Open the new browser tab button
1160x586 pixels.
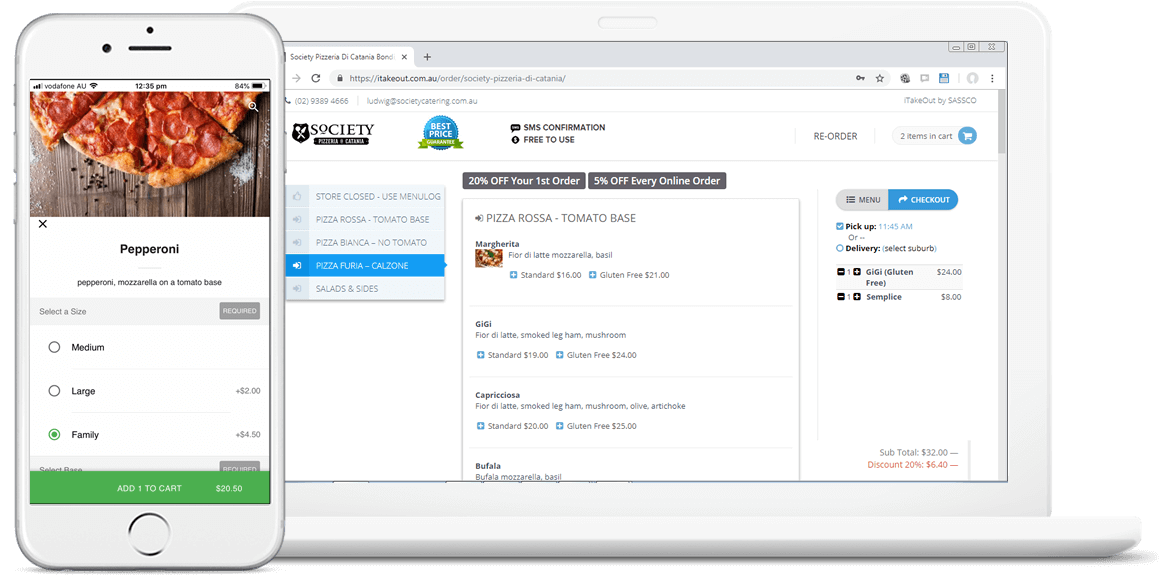427,57
